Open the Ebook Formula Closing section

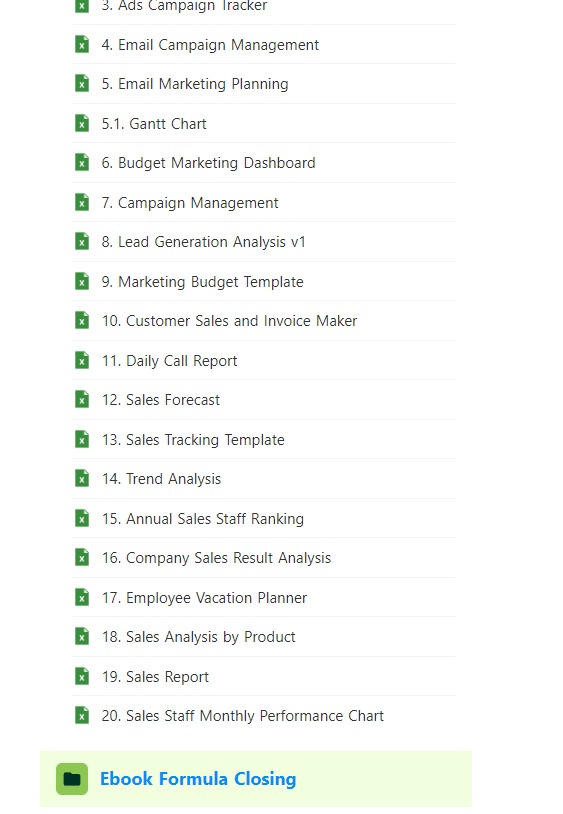pos(198,779)
